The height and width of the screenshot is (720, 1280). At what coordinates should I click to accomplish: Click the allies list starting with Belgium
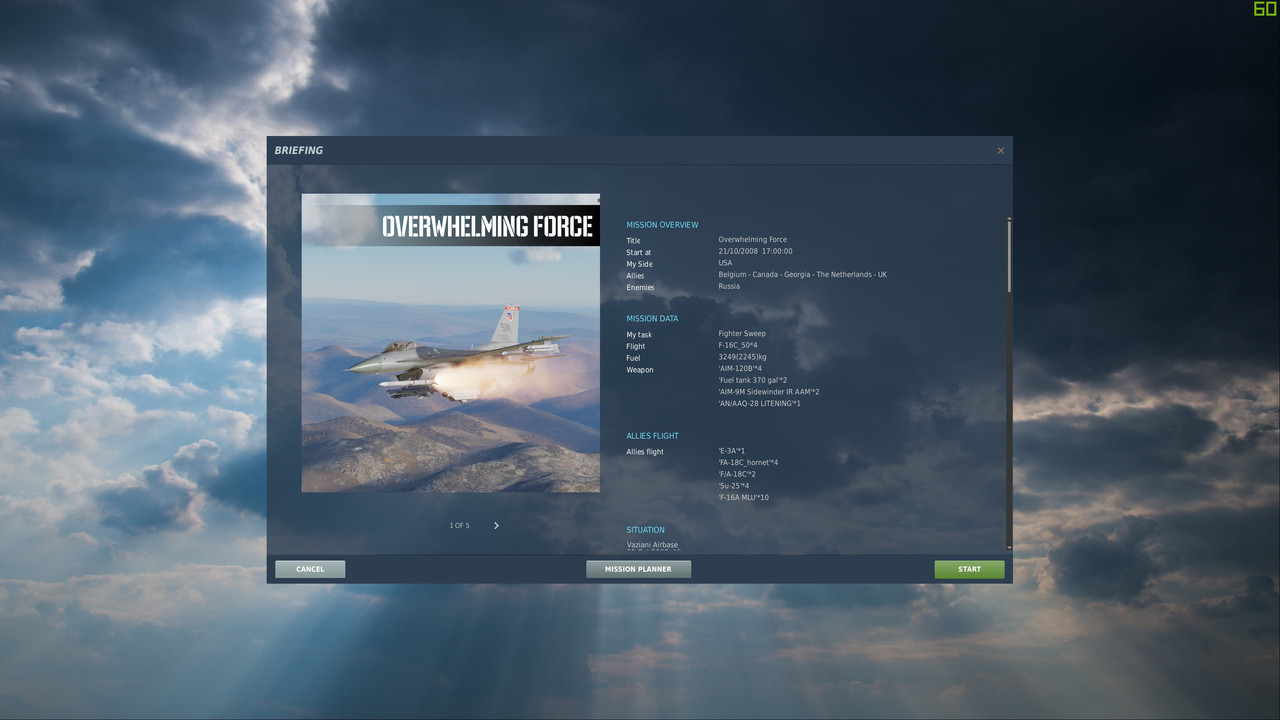pos(802,275)
